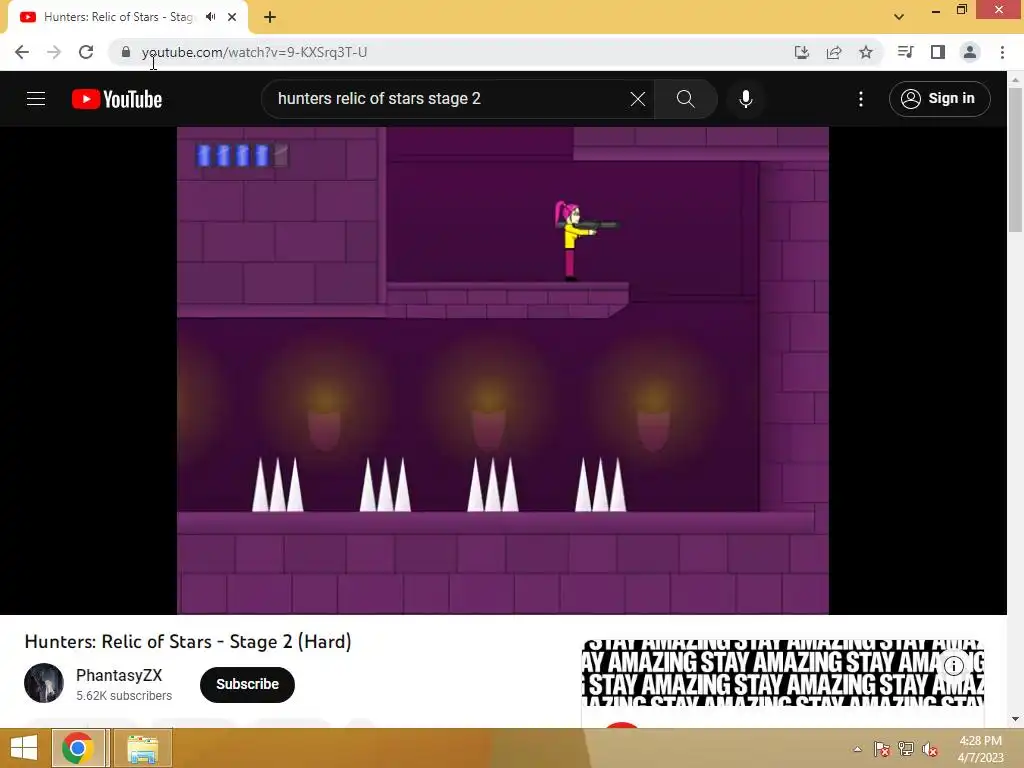The height and width of the screenshot is (768, 1024).
Task: Open File Explorer from the taskbar
Action: (143, 748)
